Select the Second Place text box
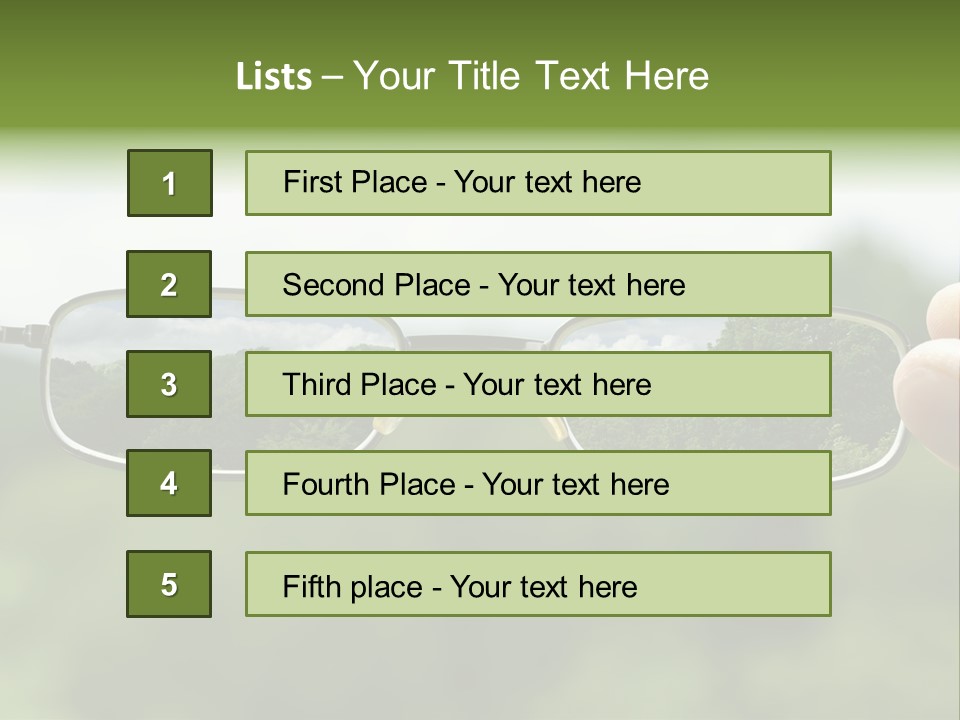 click(538, 284)
